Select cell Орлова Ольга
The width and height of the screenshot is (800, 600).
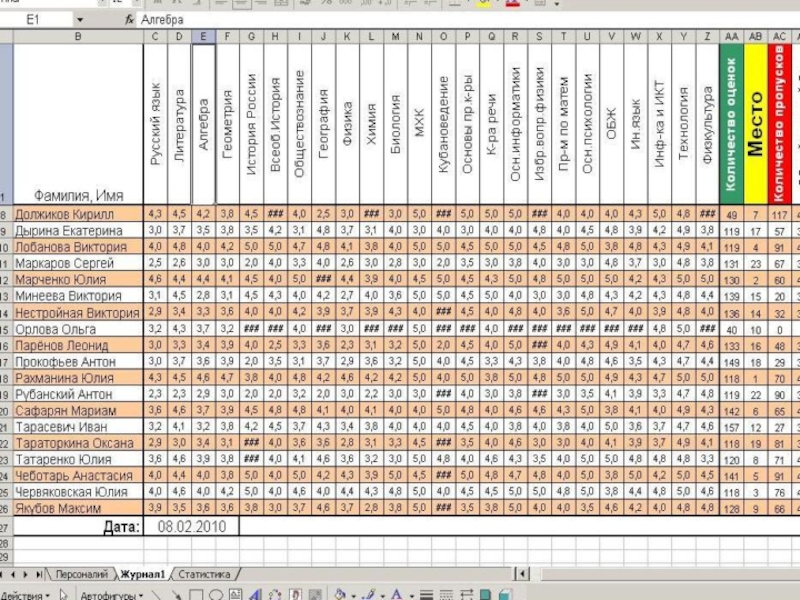(x=78, y=329)
